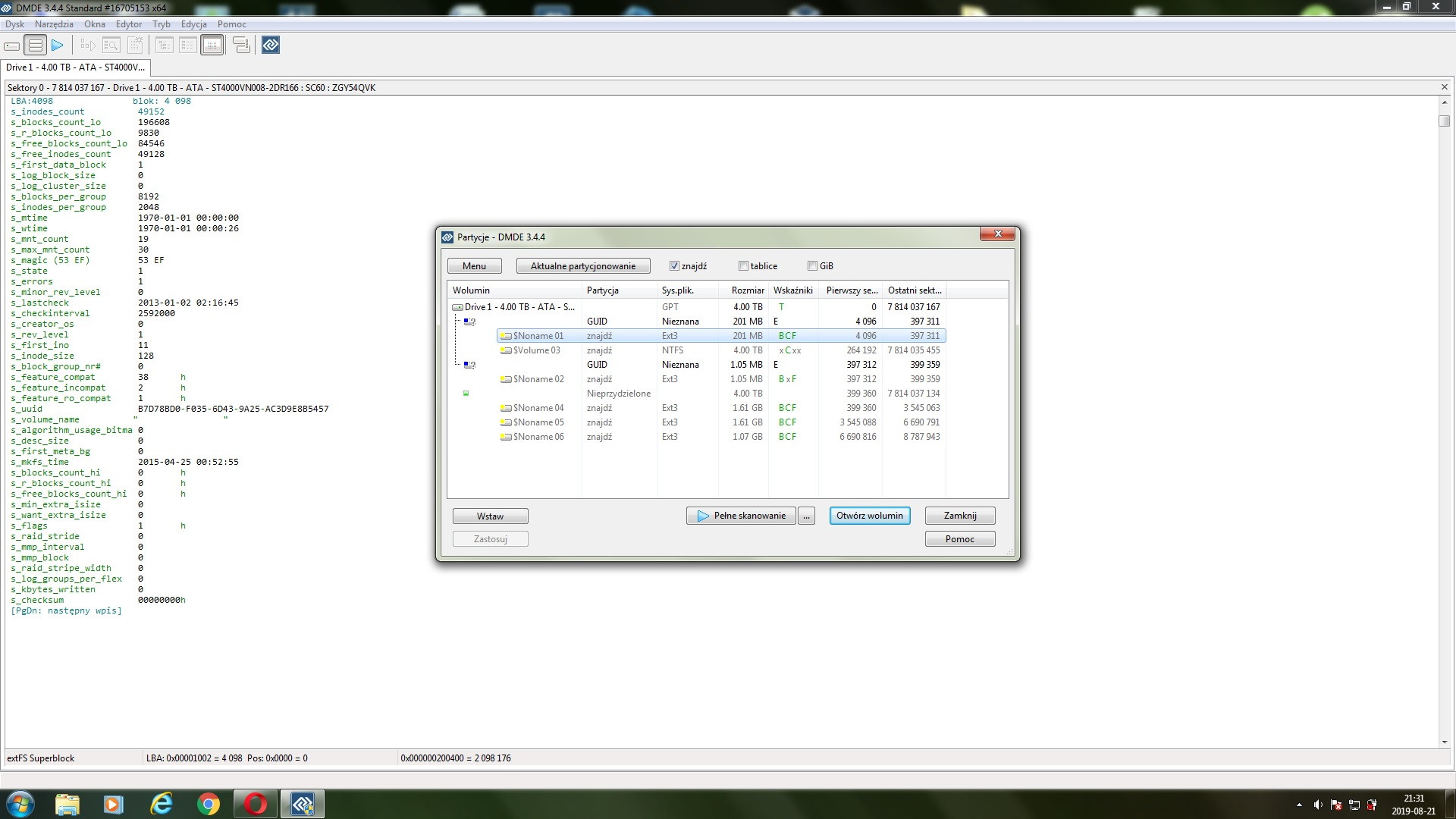Click the vertical scrollbar thumb of editor

coord(1444,121)
